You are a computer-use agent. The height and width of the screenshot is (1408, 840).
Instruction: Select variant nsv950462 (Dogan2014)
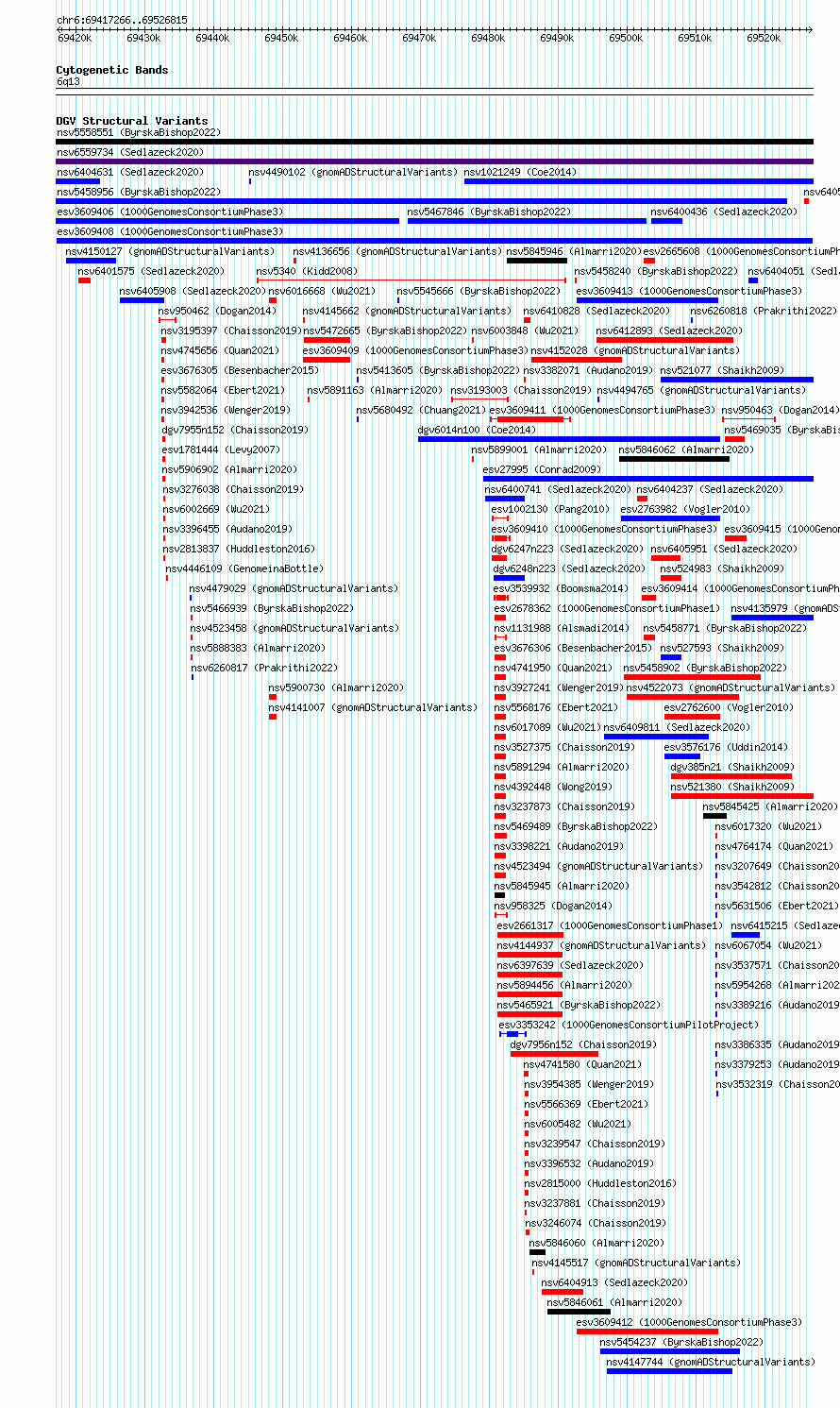point(217,312)
